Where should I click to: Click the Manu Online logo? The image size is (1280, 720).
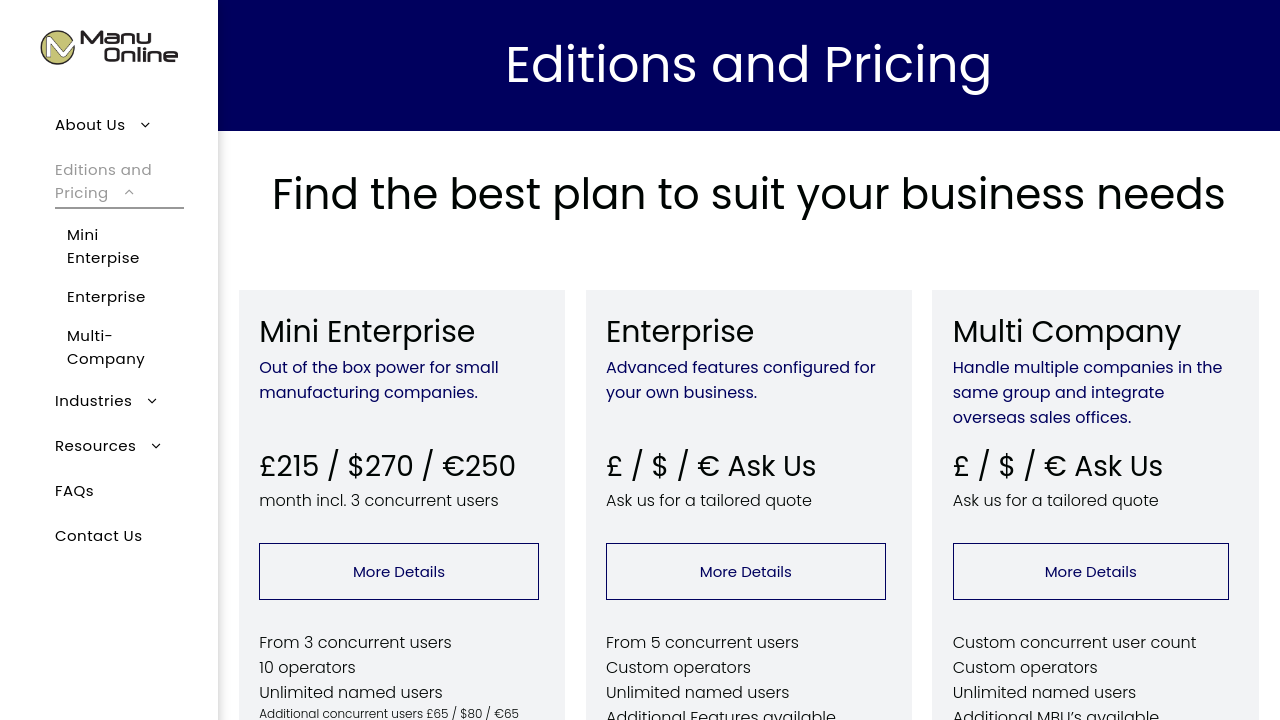point(109,47)
